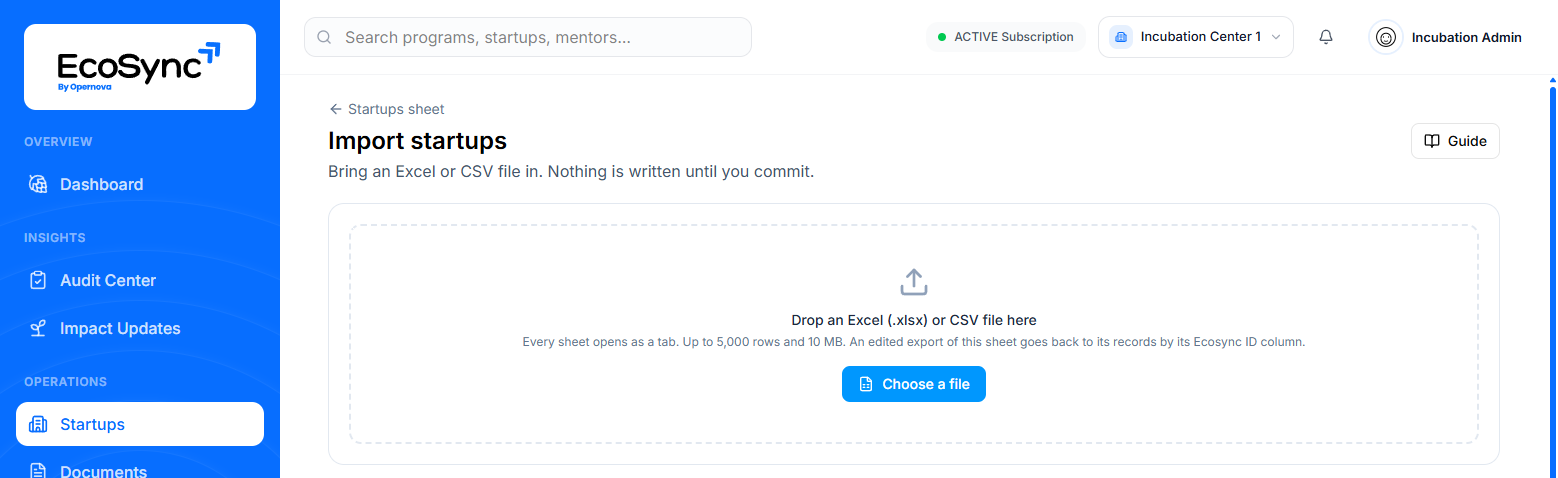The height and width of the screenshot is (478, 1558).
Task: Click text "Nothing is written until you commit"
Action: (x=680, y=172)
